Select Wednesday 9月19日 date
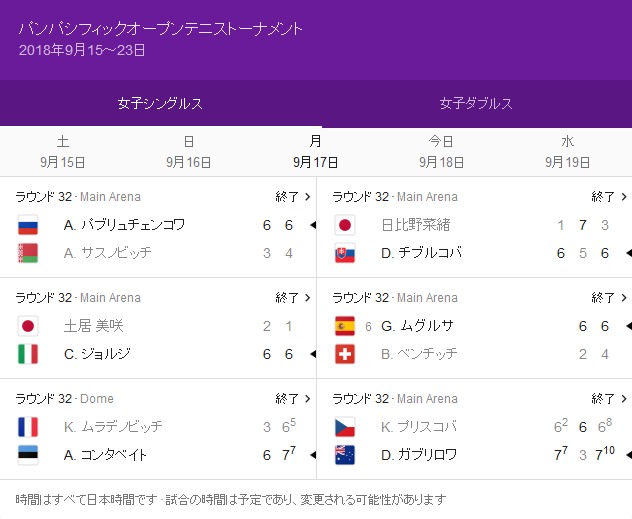Image resolution: width=632 pixels, height=519 pixels. coord(568,151)
